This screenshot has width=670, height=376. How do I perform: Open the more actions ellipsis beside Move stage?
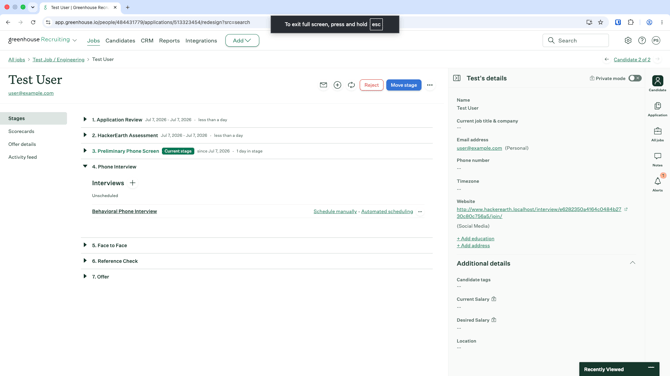pyautogui.click(x=429, y=85)
